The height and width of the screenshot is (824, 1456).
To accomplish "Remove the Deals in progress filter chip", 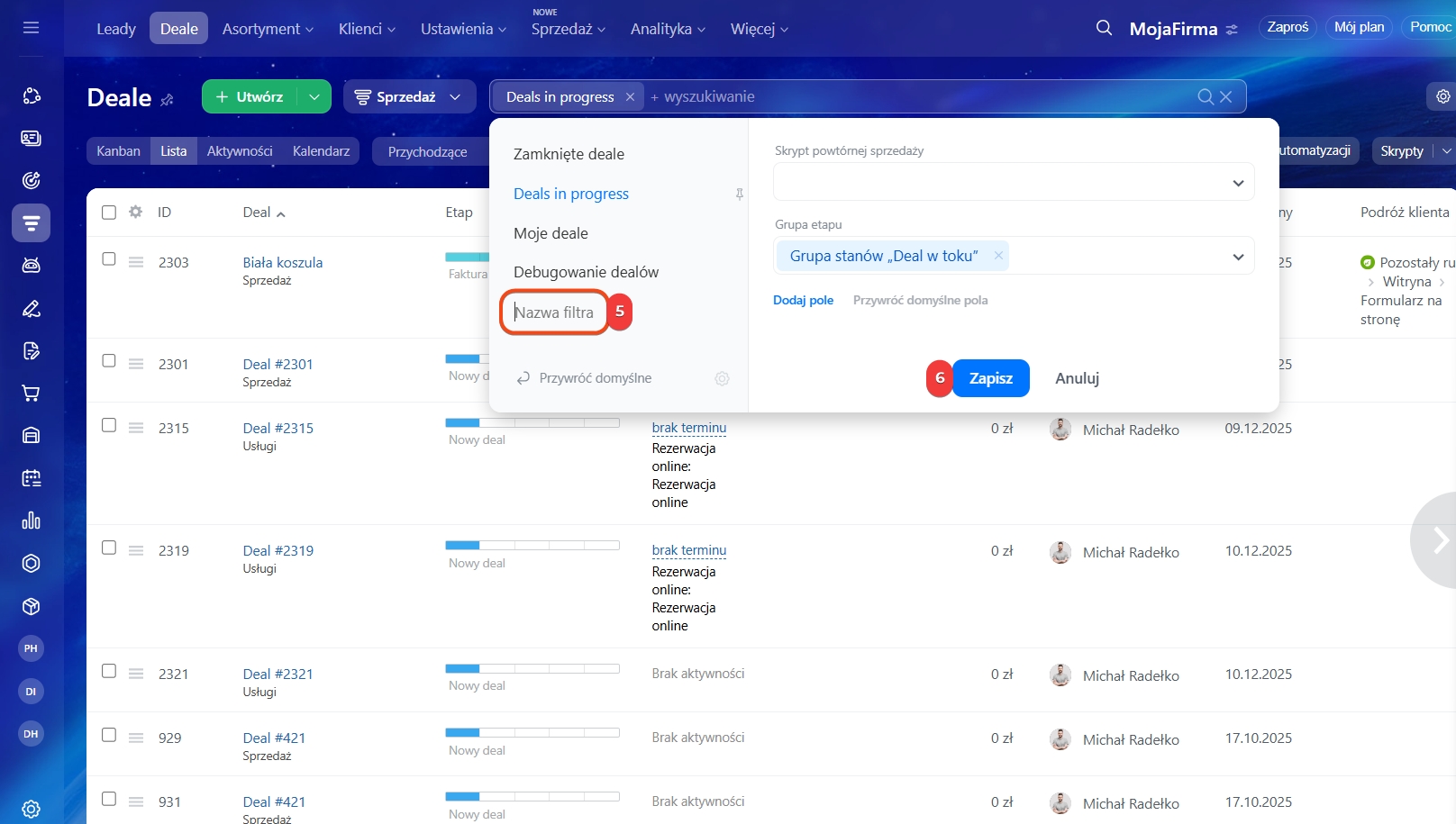I will 630,97.
